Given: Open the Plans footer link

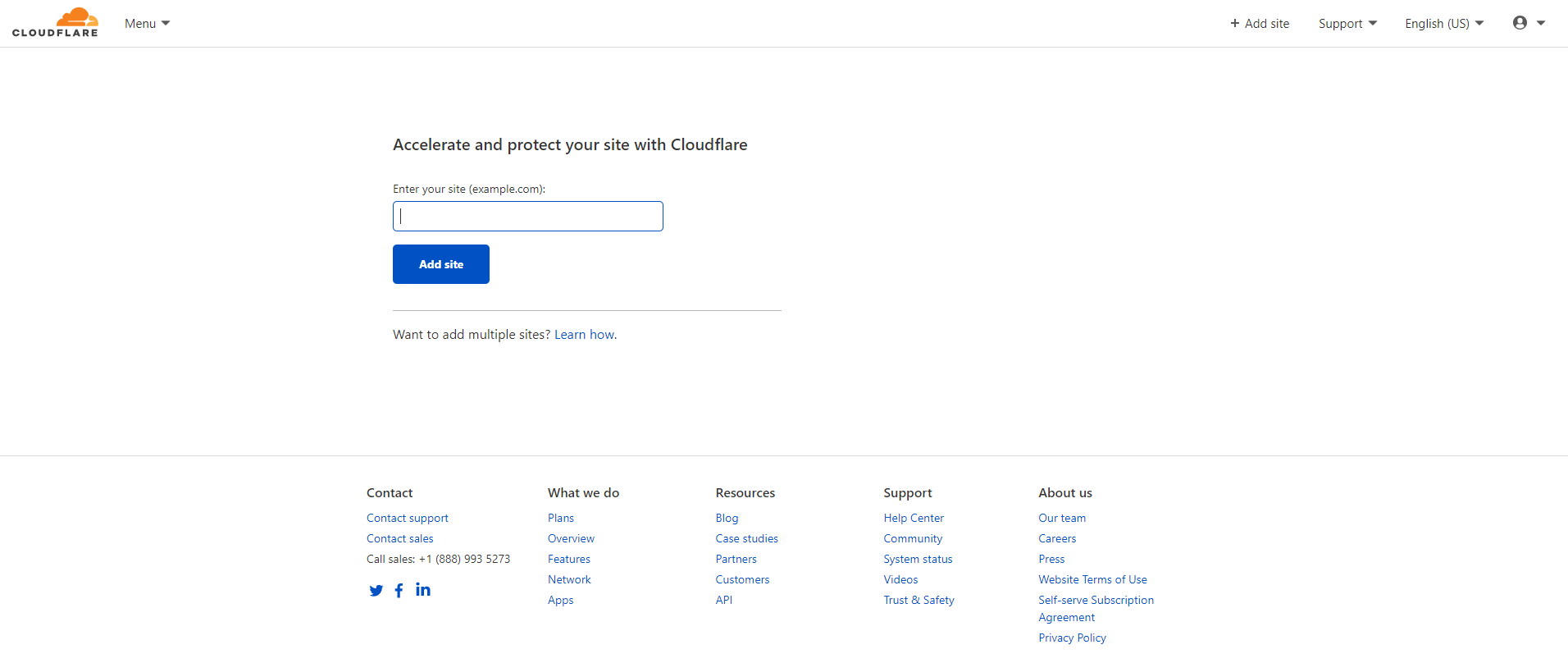Looking at the screenshot, I should (x=561, y=518).
